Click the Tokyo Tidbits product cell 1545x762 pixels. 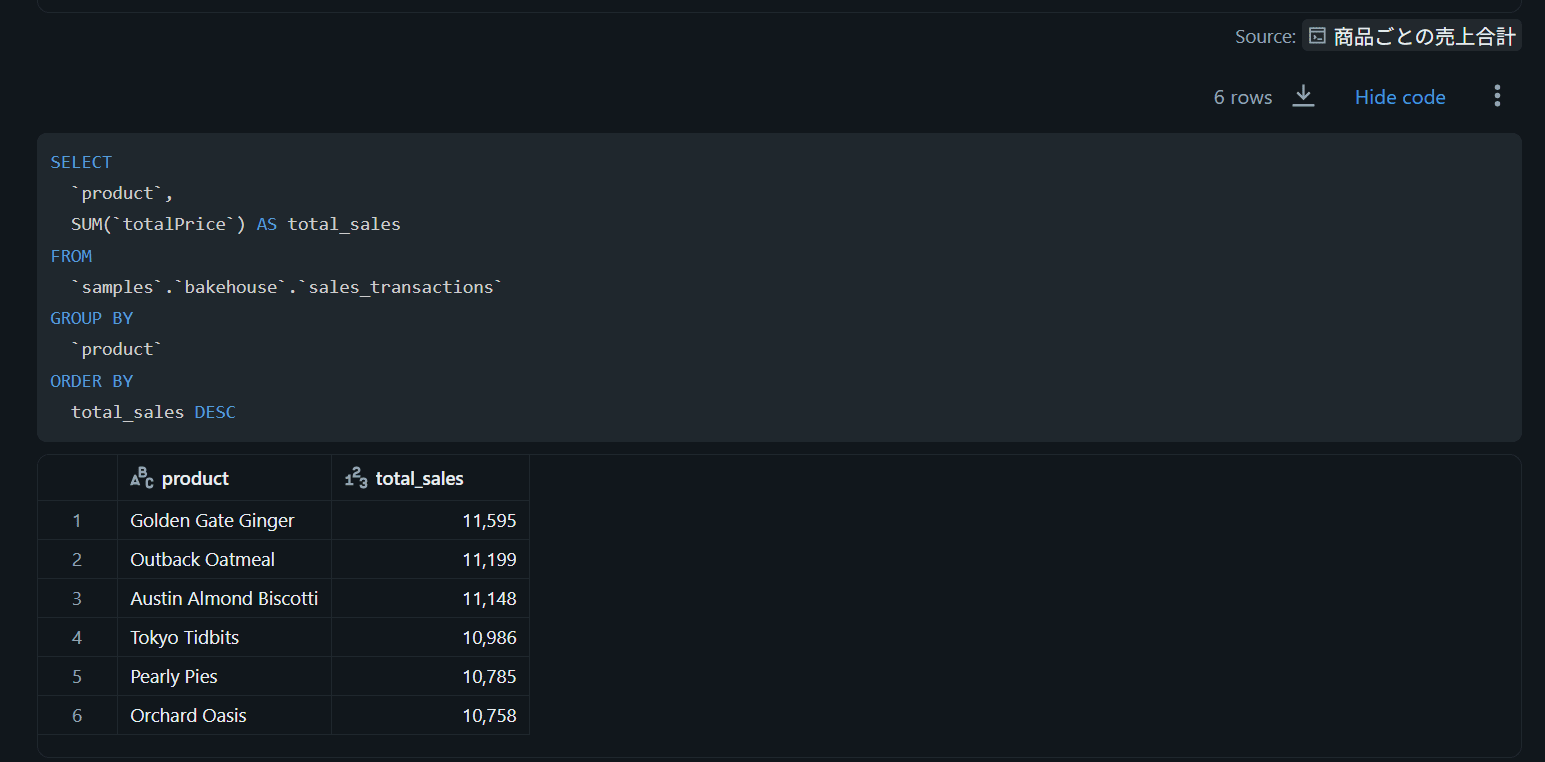[185, 637]
